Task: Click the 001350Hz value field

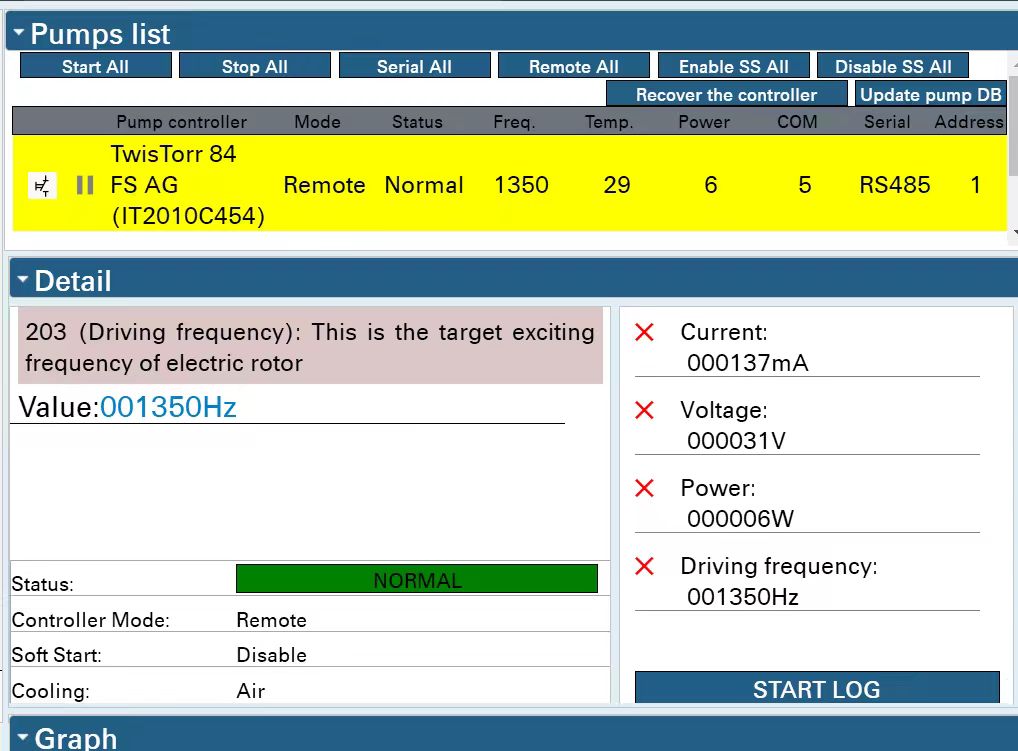Action: coord(168,407)
